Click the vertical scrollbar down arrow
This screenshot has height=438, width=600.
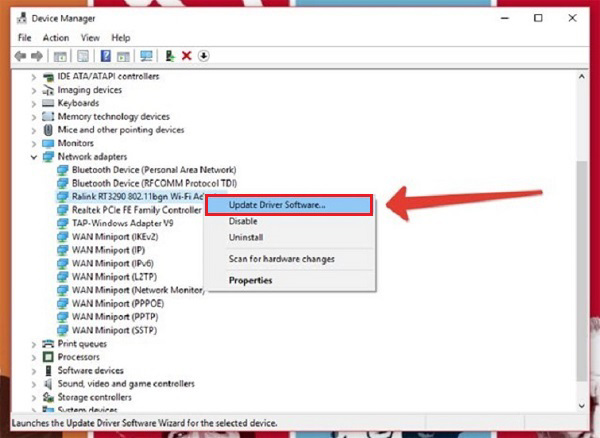coord(582,405)
